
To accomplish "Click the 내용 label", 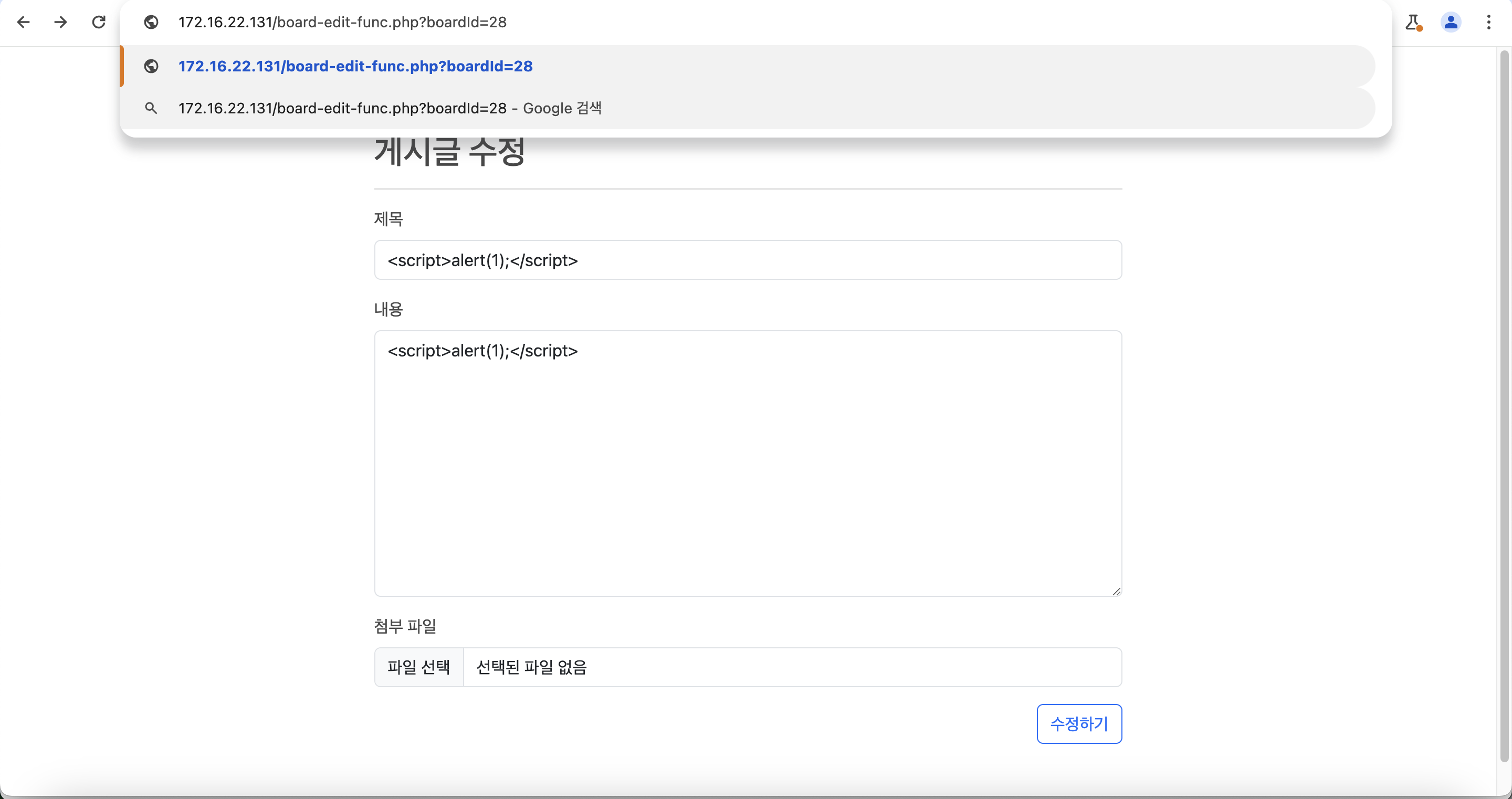I will [388, 309].
